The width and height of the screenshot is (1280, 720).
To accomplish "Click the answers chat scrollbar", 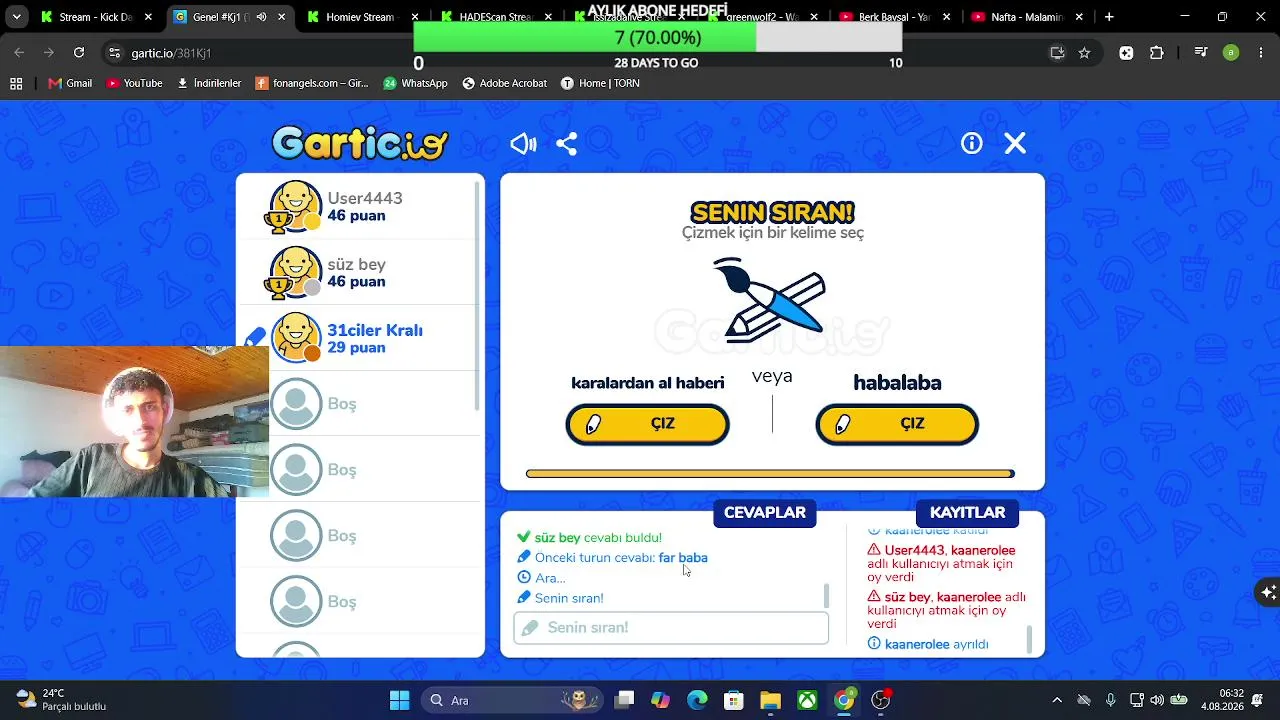I will click(x=826, y=596).
